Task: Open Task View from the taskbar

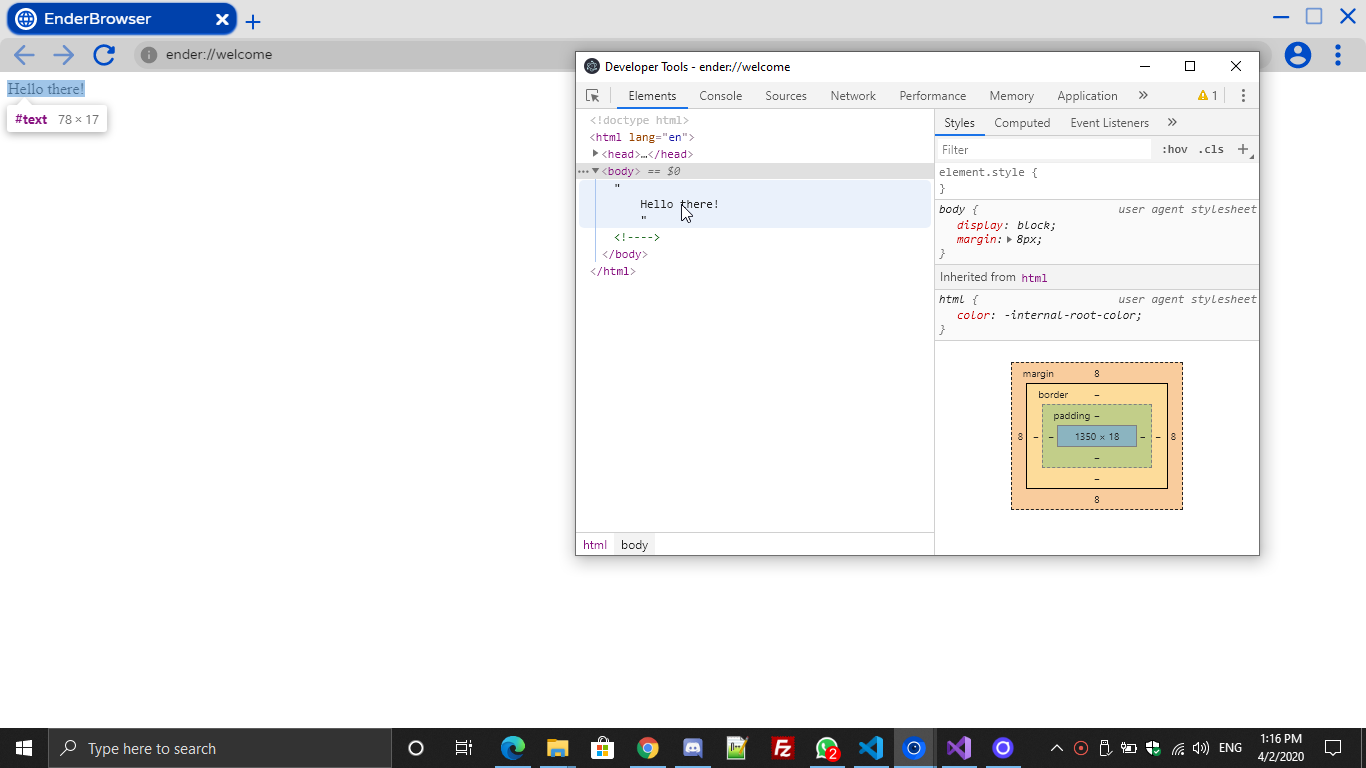Action: click(464, 748)
